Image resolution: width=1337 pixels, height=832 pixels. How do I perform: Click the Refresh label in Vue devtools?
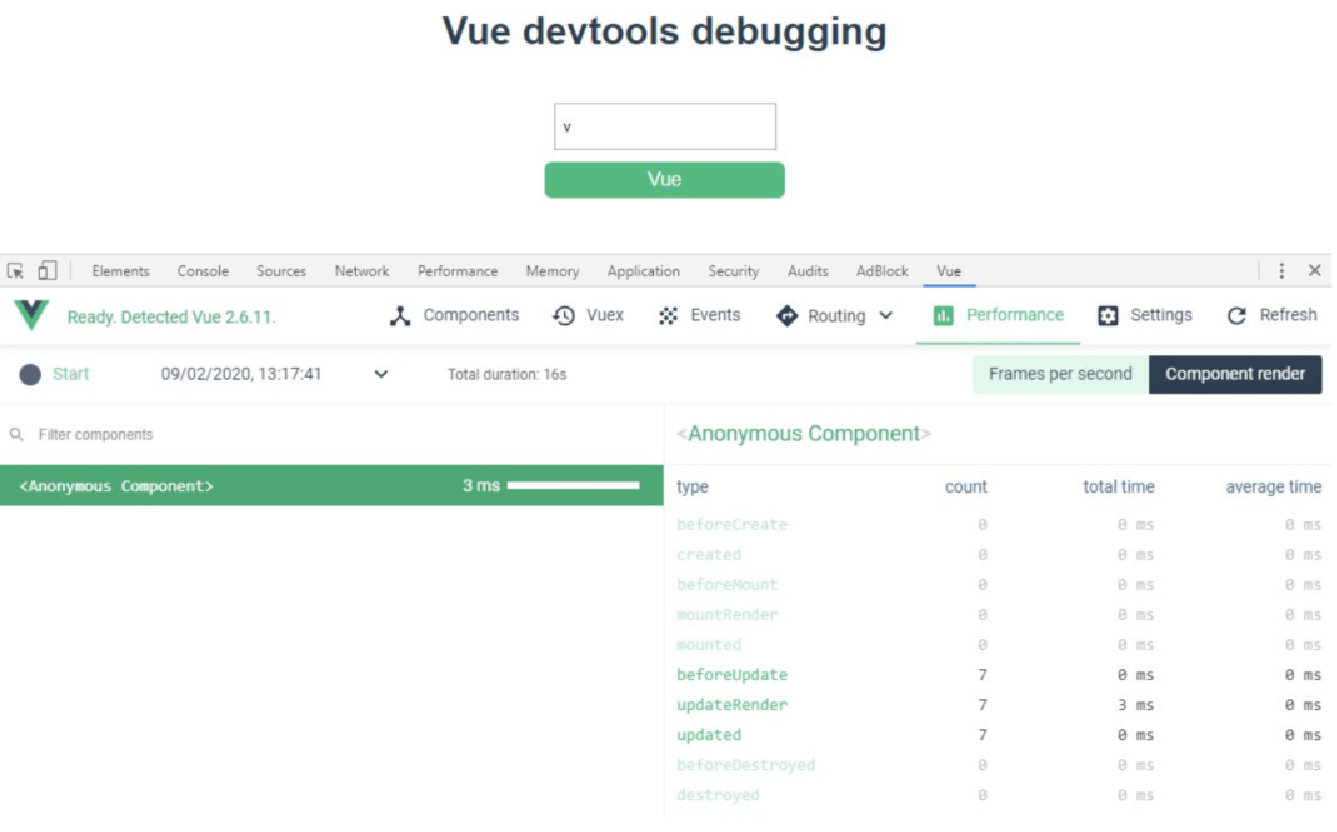click(x=1288, y=315)
